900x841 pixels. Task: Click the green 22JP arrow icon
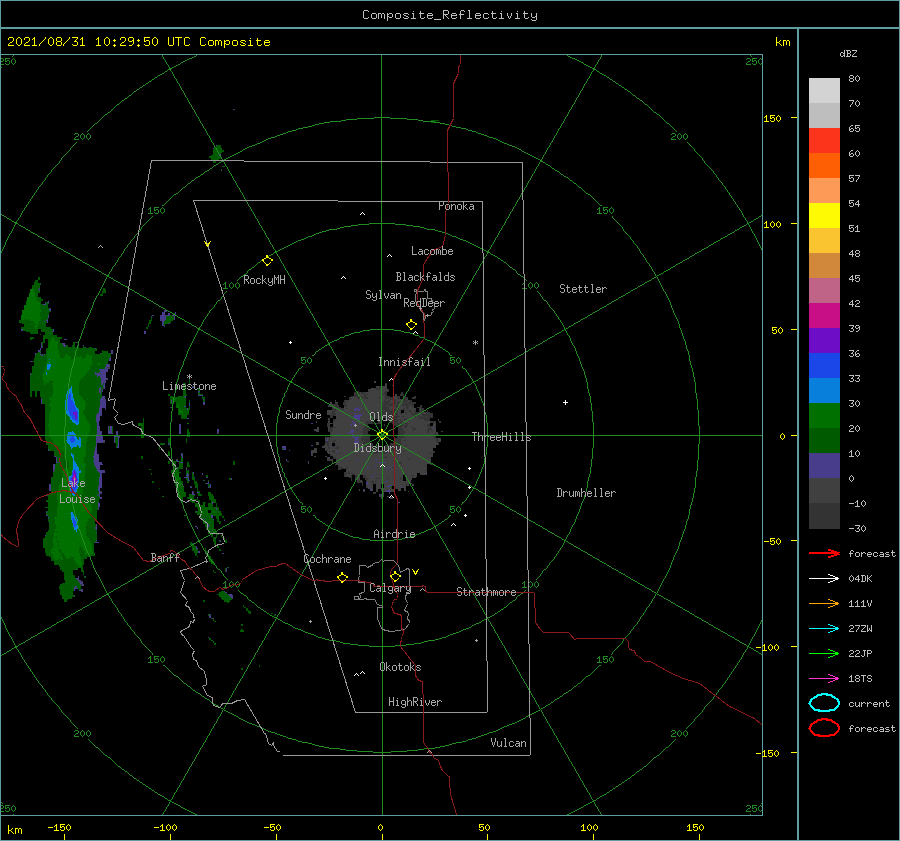pos(824,653)
